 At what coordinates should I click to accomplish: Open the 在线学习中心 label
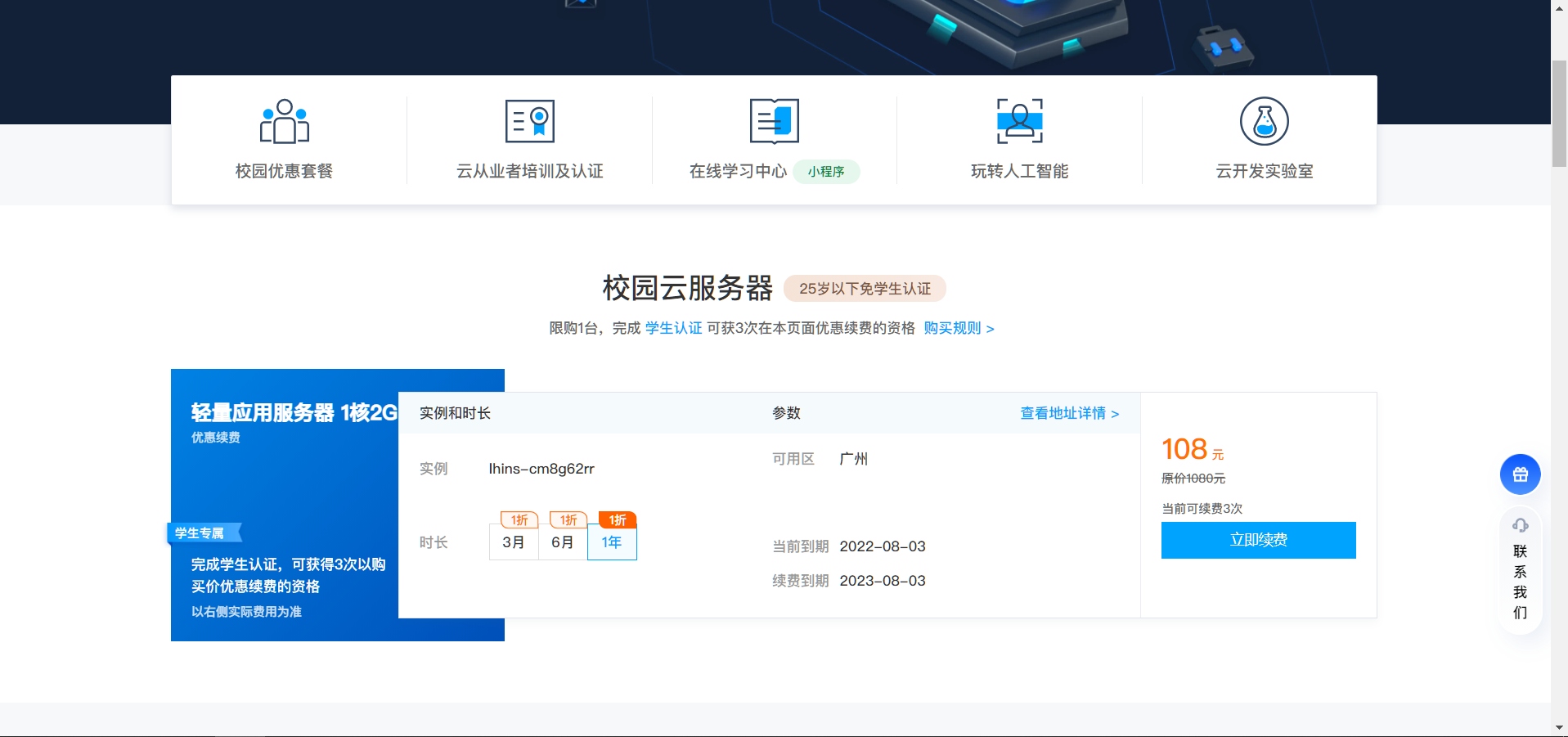click(x=738, y=171)
